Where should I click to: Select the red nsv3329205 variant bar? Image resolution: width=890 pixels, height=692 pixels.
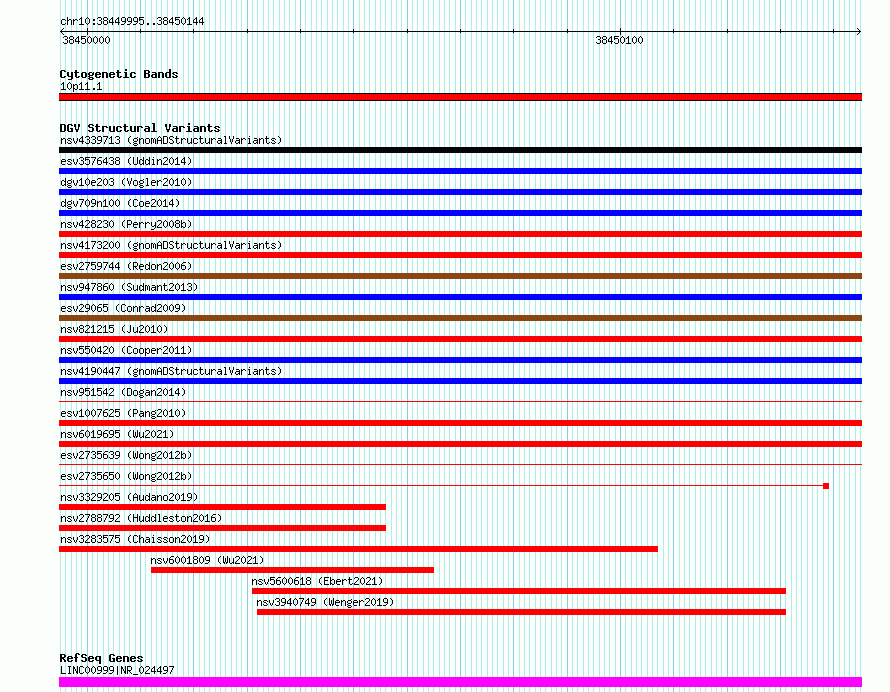(222, 507)
